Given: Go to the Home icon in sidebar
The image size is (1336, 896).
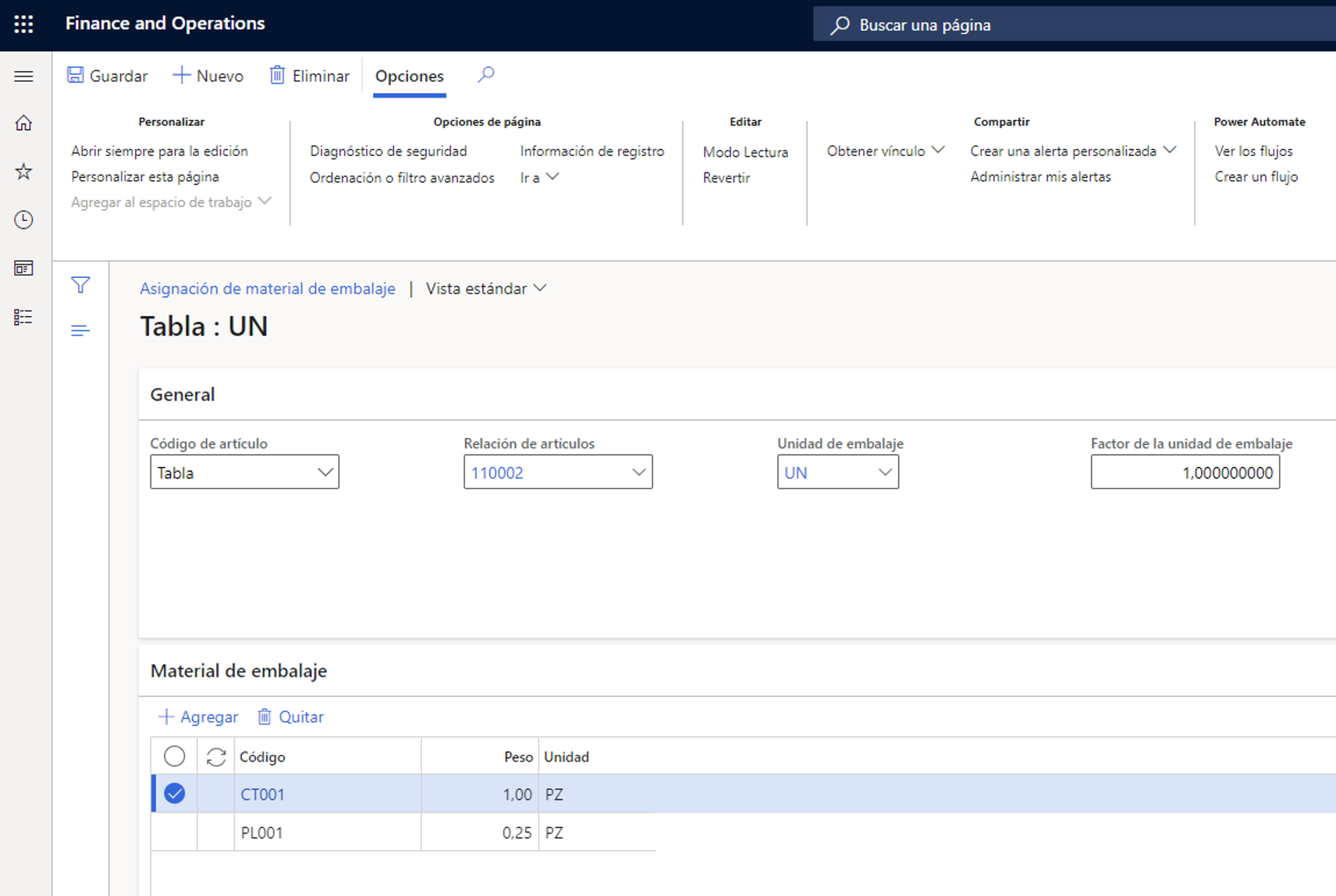Looking at the screenshot, I should (23, 123).
